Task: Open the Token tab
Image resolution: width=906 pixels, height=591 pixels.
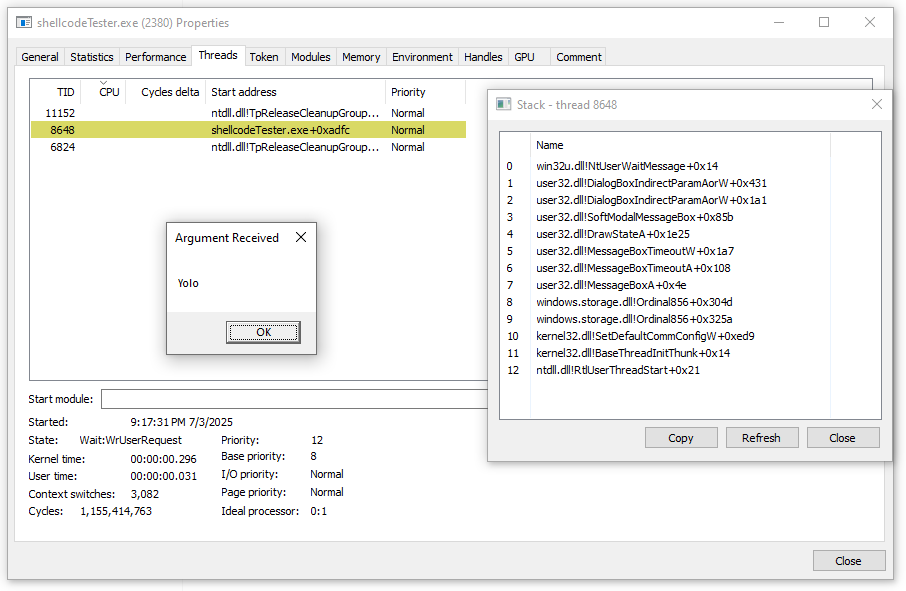Action: tap(264, 57)
